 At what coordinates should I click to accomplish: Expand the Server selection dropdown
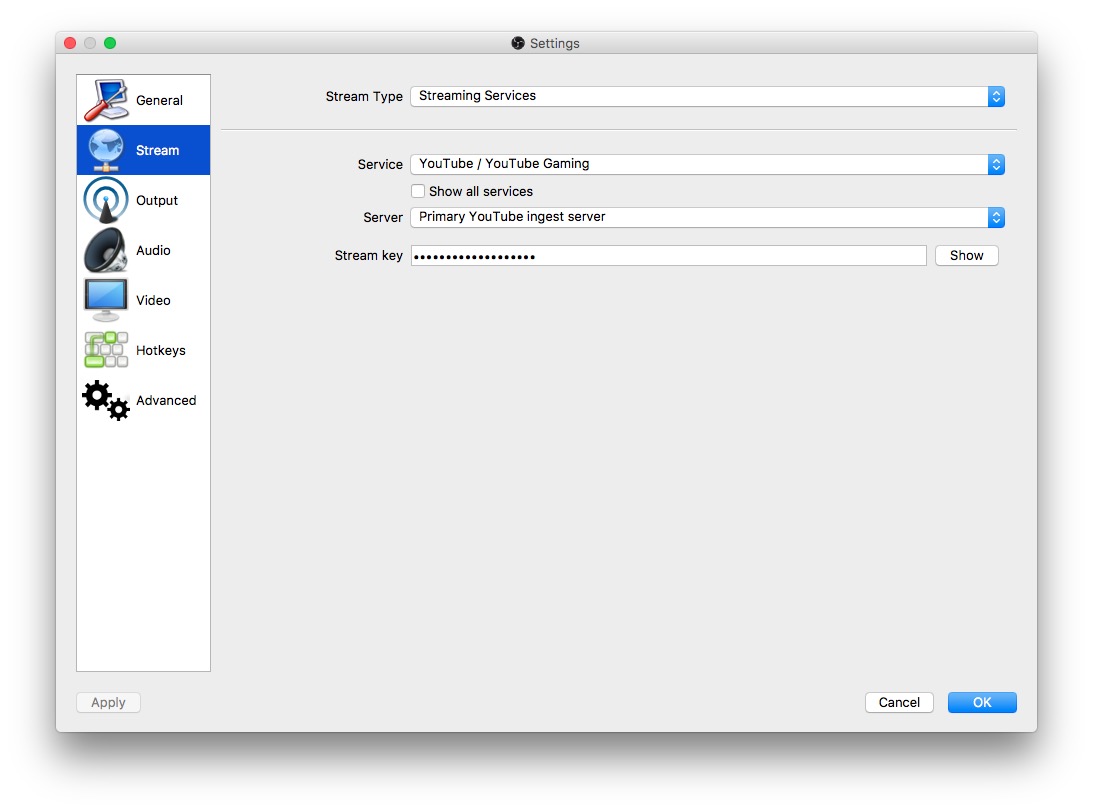[x=707, y=217]
